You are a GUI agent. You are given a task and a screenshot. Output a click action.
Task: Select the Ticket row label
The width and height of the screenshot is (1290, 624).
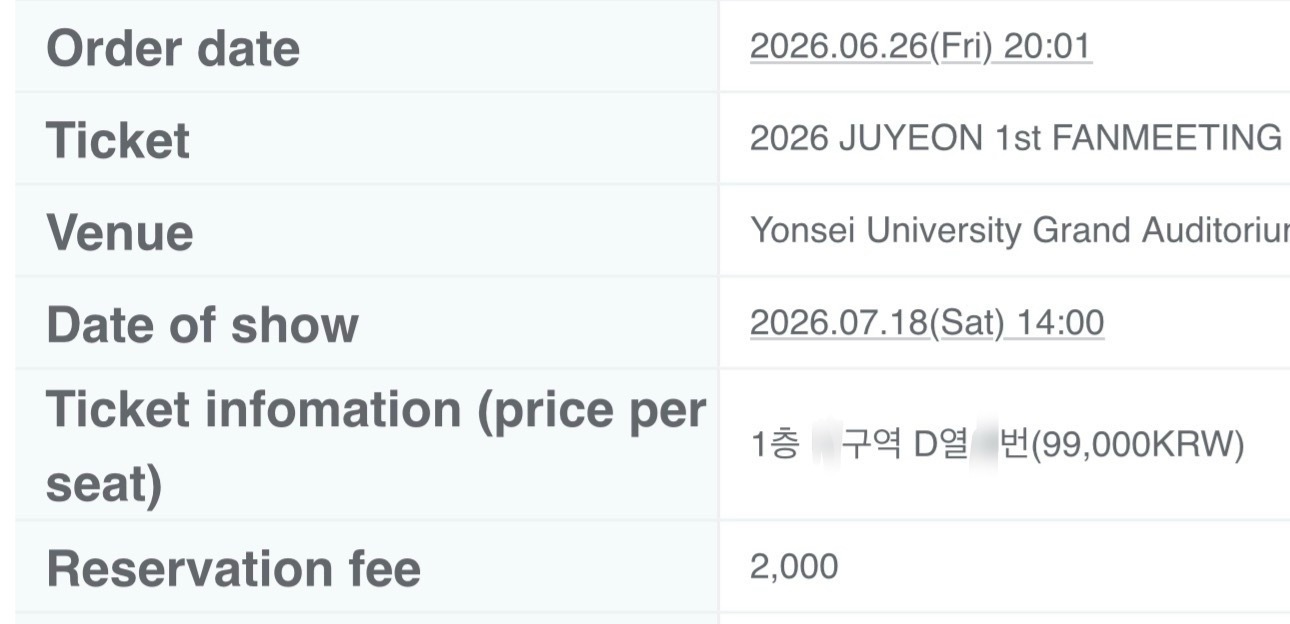(x=118, y=140)
